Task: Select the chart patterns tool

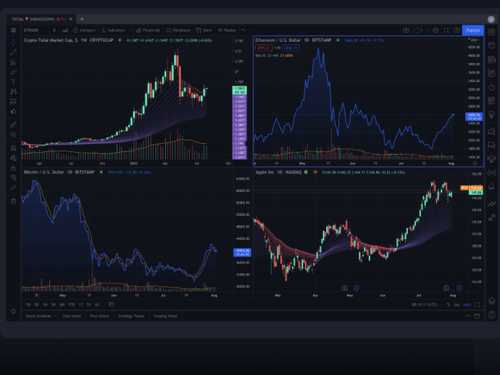Action: [13, 91]
